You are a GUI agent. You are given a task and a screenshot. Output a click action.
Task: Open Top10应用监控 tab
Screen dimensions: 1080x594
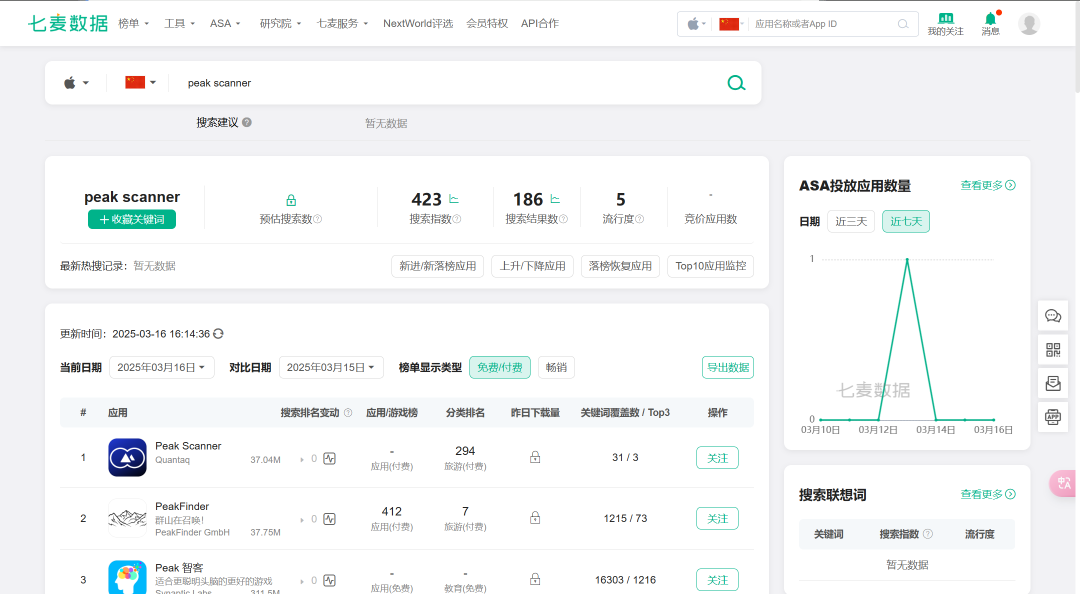[x=711, y=266]
